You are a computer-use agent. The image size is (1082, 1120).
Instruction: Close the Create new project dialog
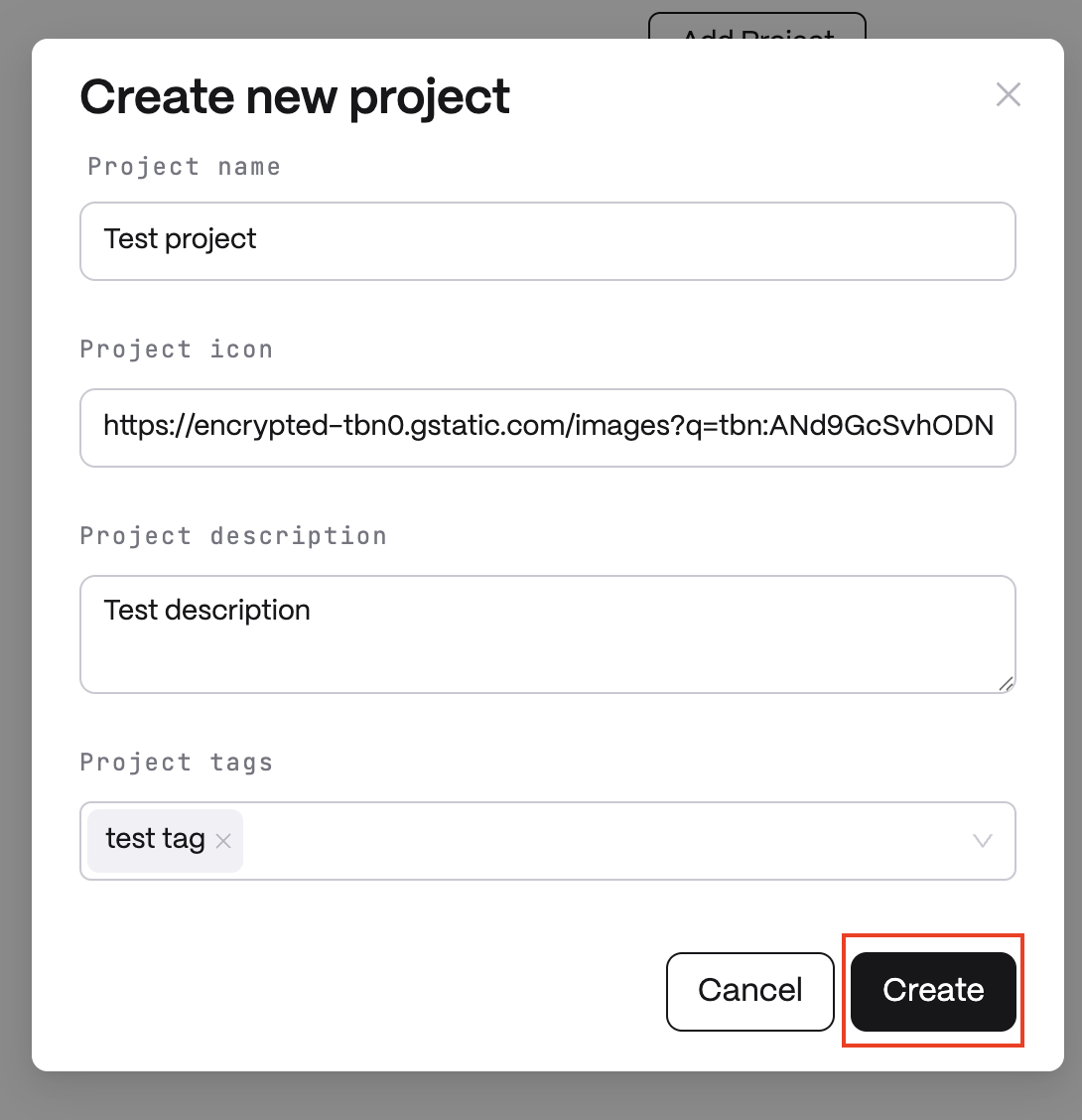[1008, 95]
